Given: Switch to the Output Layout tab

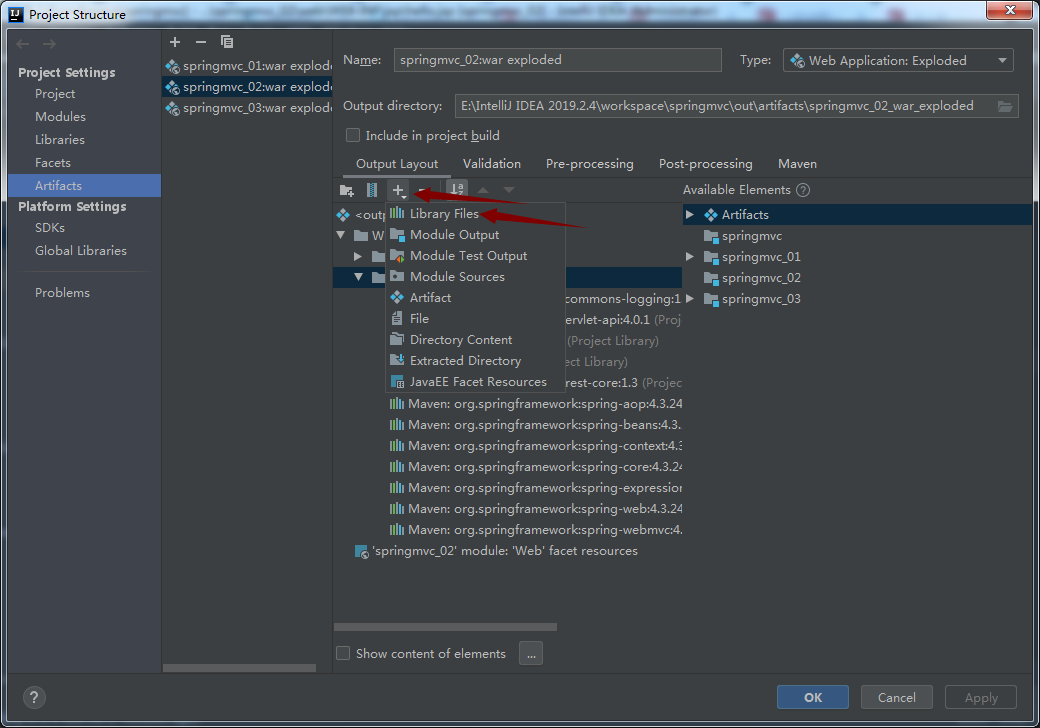Looking at the screenshot, I should 397,164.
